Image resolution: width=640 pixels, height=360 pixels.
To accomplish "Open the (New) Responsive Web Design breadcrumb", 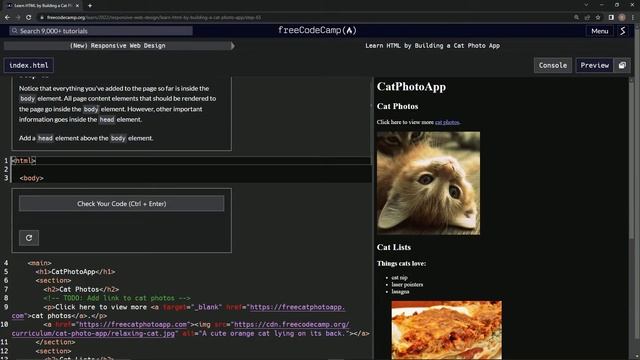I will [x=118, y=46].
